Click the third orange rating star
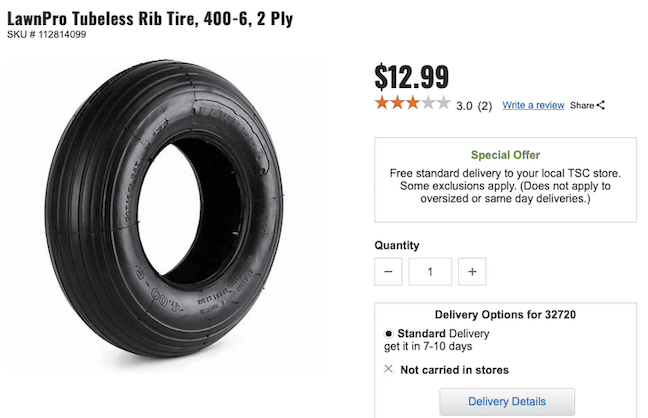 coord(413,103)
